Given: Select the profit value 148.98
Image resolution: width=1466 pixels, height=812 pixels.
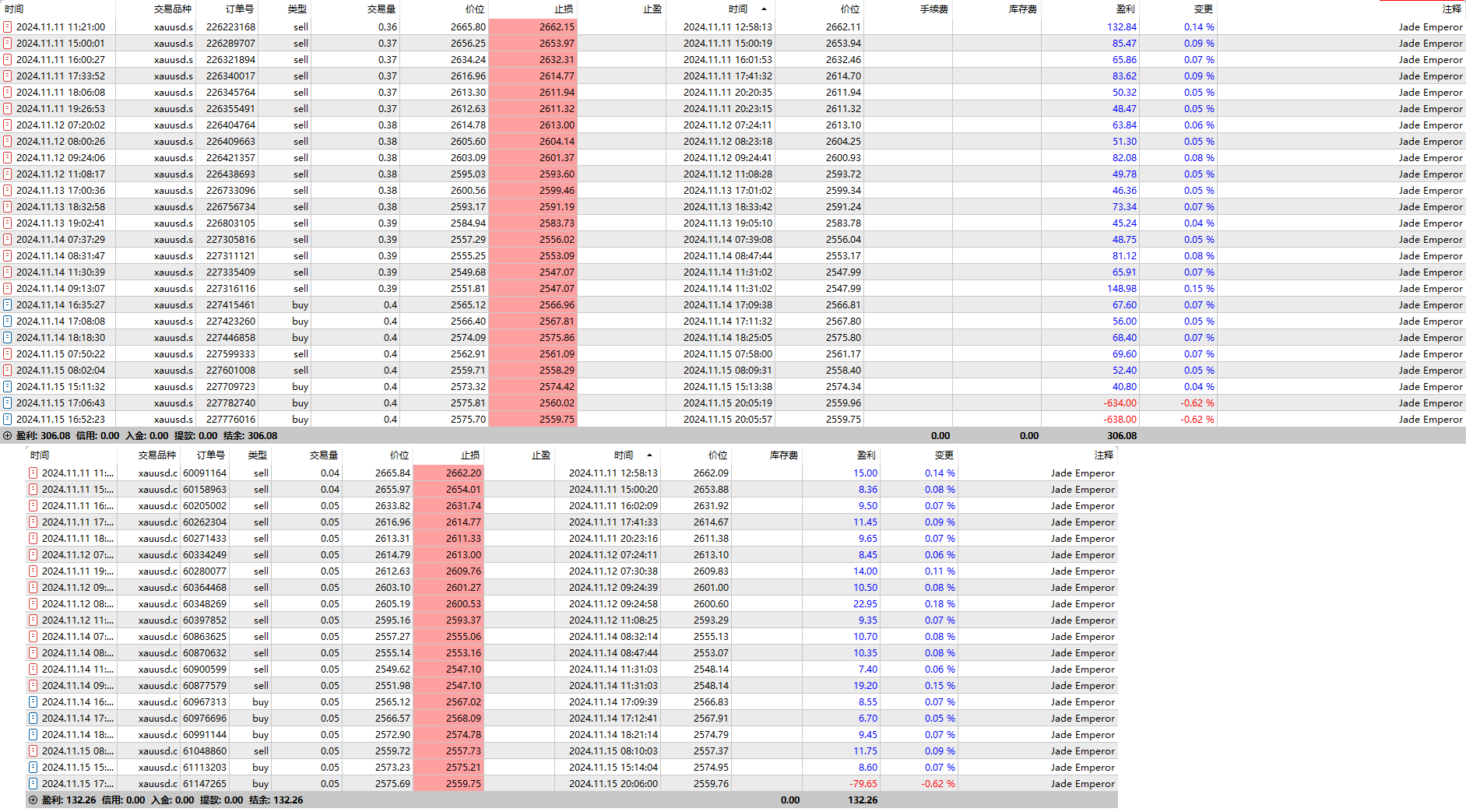Looking at the screenshot, I should pos(1122,288).
